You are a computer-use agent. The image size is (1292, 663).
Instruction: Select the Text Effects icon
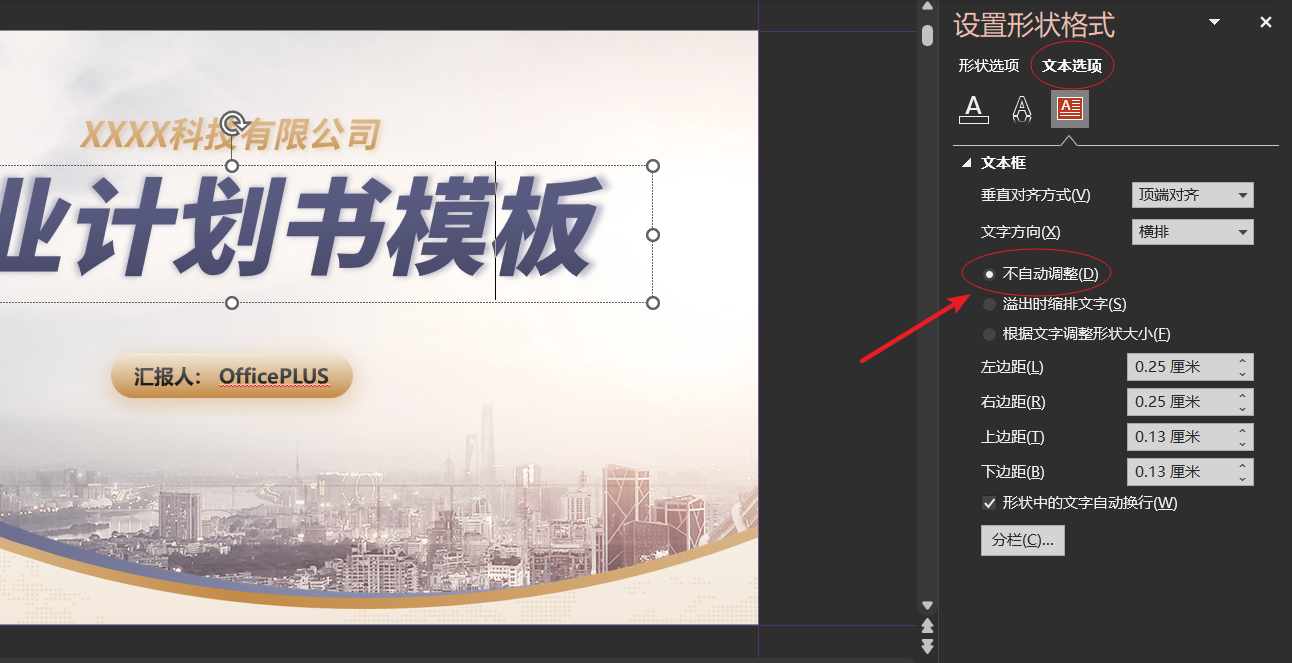(x=1021, y=109)
